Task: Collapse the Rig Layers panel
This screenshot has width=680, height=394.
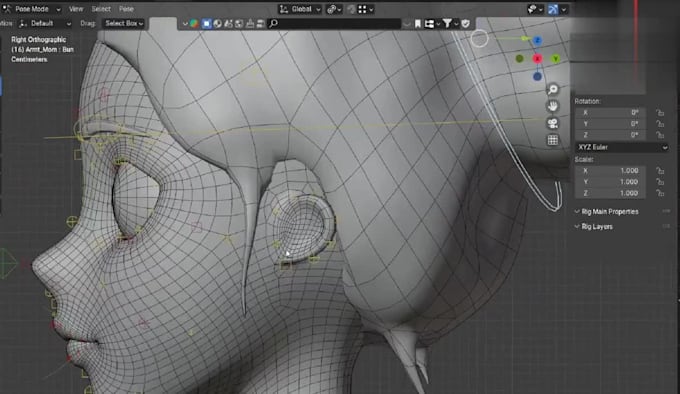Action: [594, 227]
